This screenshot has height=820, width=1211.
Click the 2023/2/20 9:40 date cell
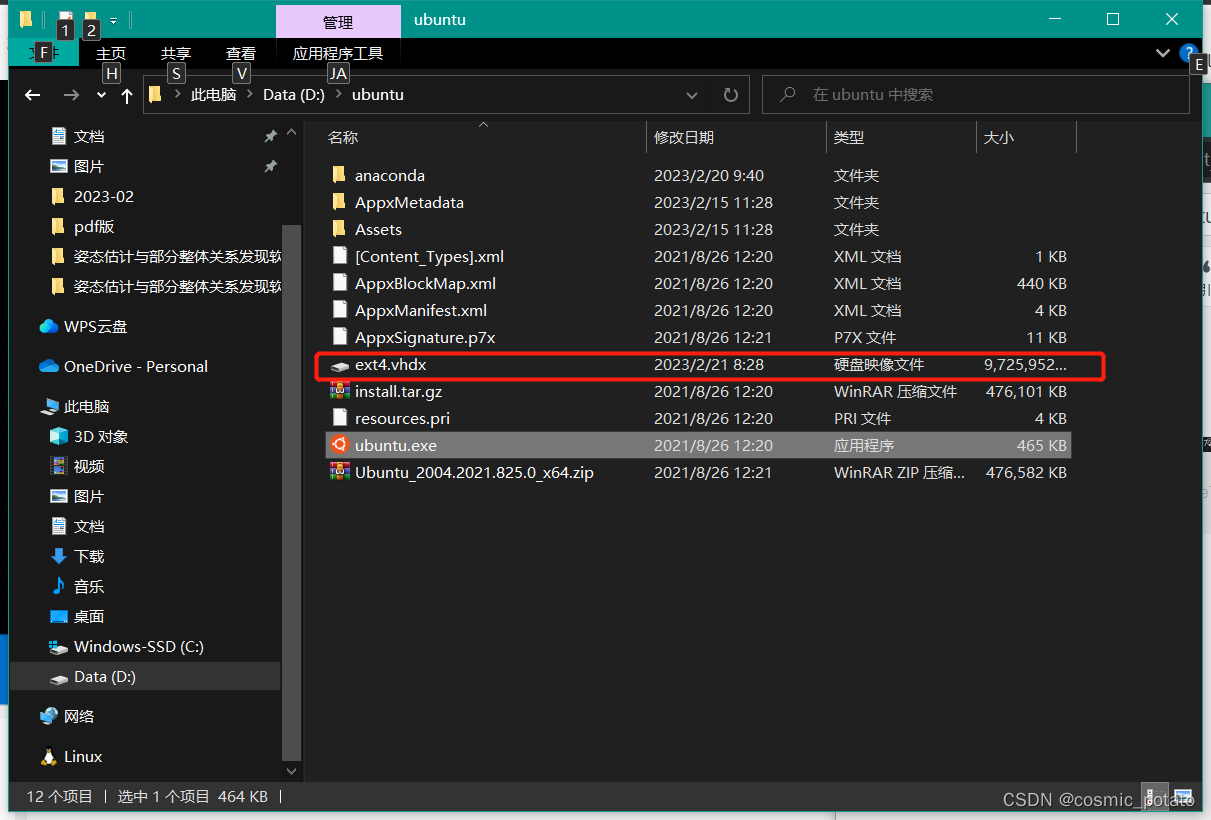tap(709, 175)
